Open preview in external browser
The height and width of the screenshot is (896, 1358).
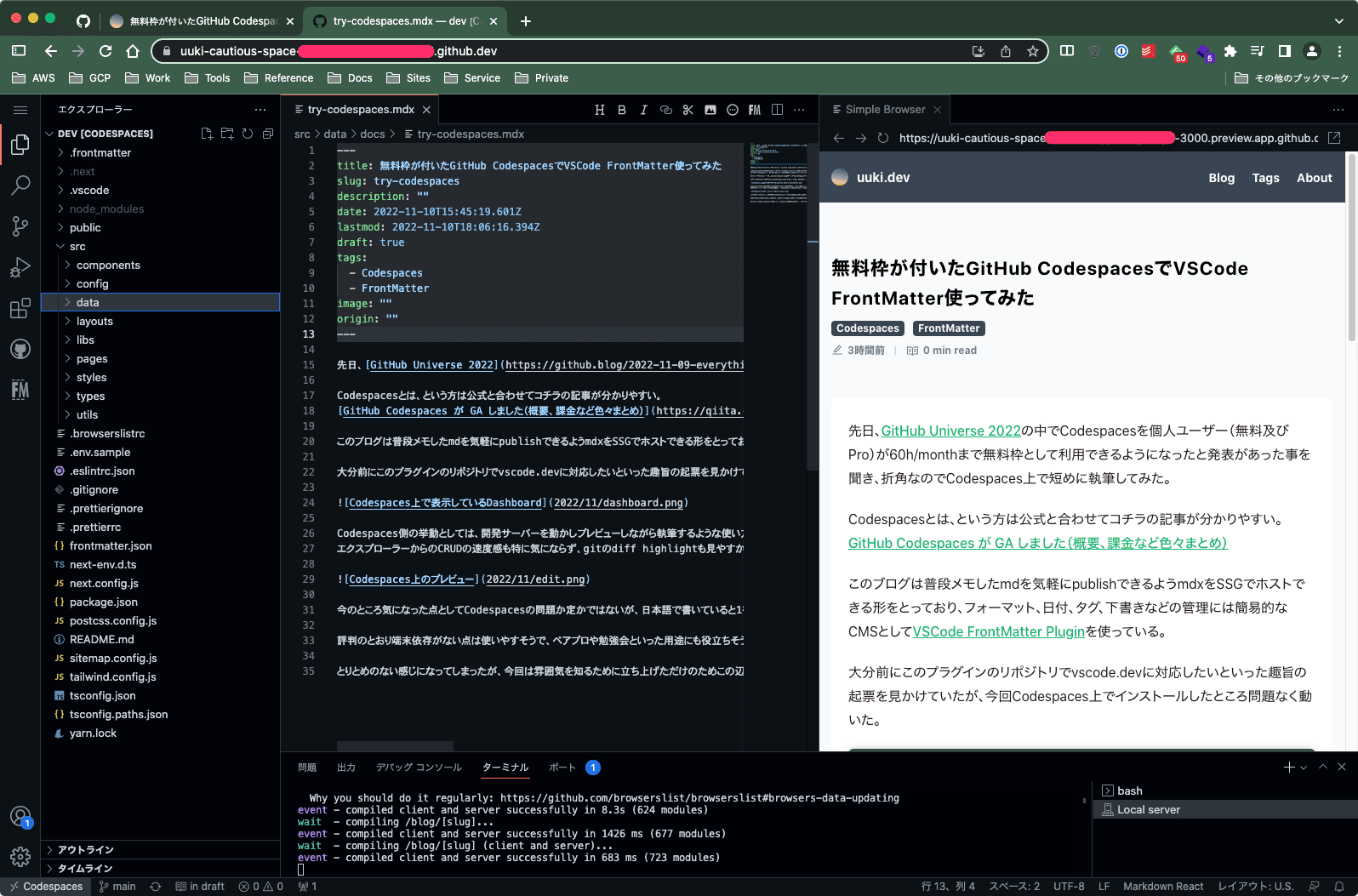pos(1334,138)
